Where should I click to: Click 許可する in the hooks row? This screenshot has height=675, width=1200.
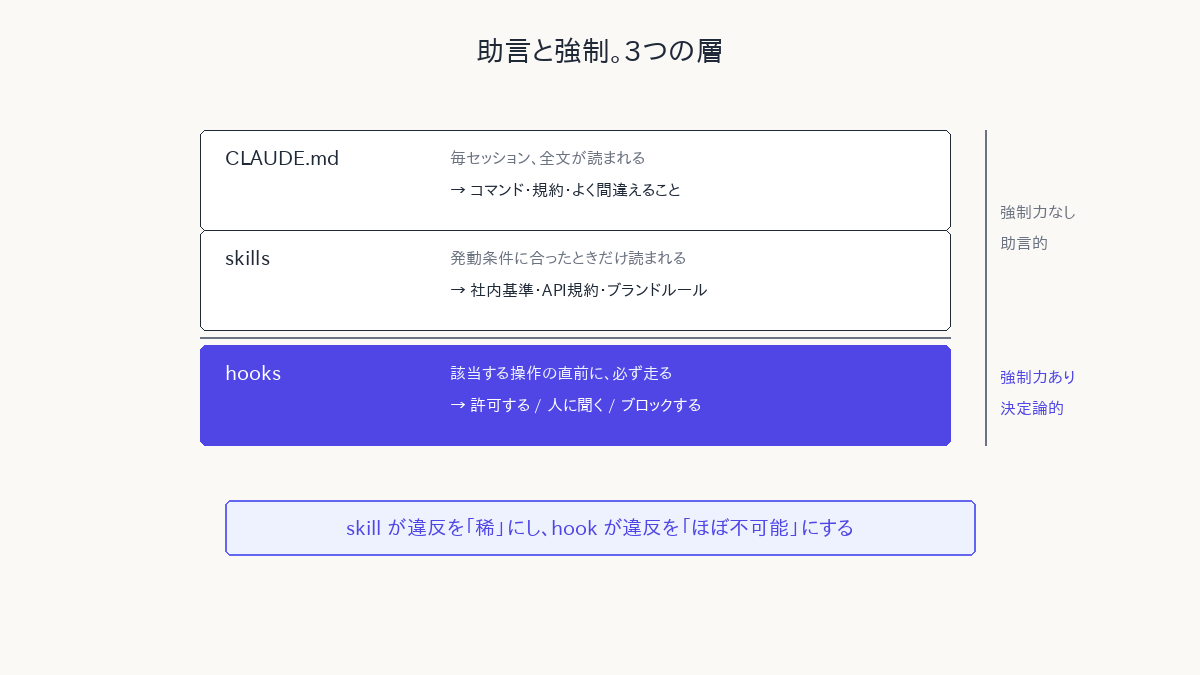[500, 405]
